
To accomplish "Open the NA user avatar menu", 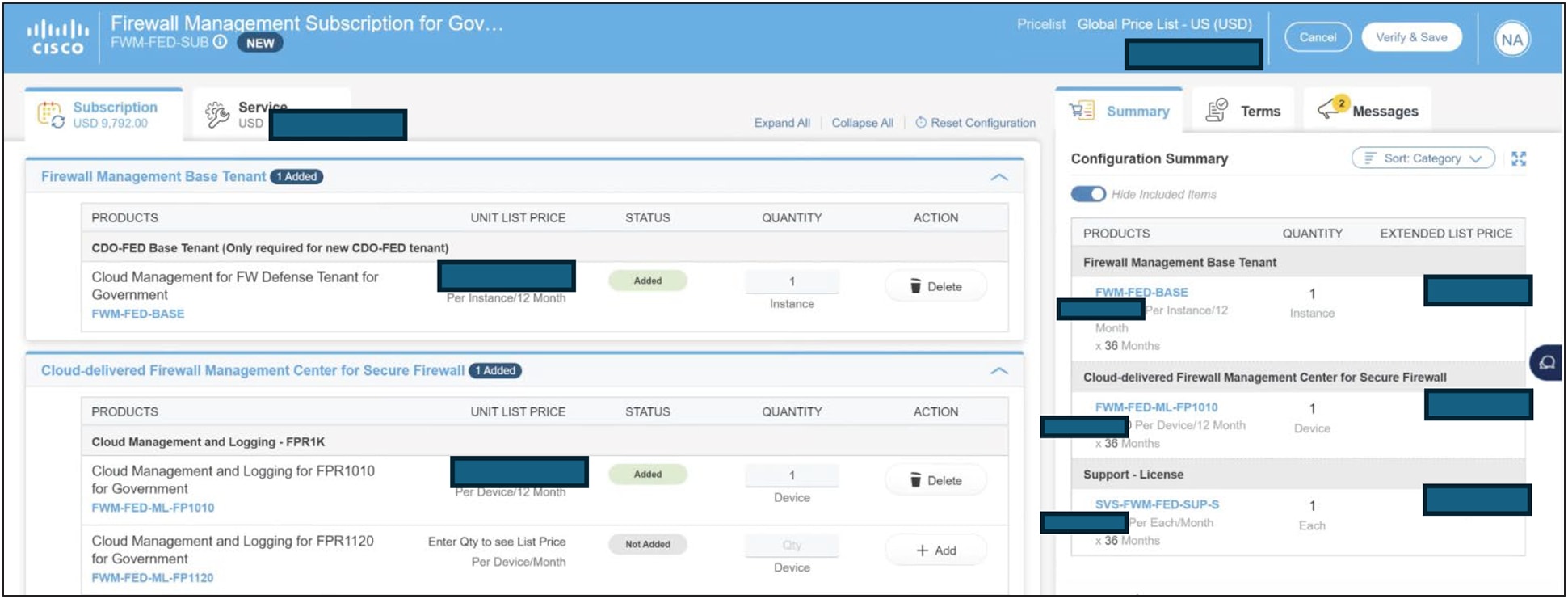I will (x=1511, y=40).
